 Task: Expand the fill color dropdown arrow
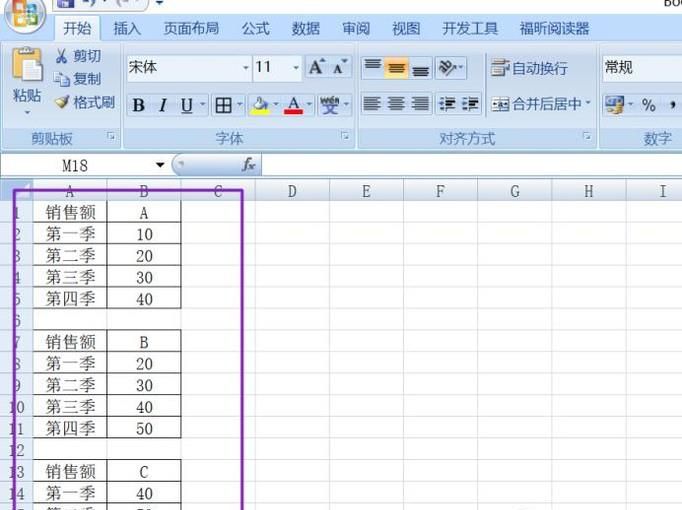pyautogui.click(x=275, y=104)
